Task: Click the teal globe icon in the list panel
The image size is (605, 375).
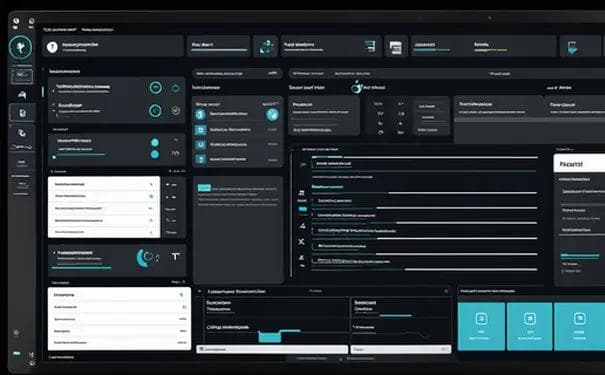Action: (272, 114)
